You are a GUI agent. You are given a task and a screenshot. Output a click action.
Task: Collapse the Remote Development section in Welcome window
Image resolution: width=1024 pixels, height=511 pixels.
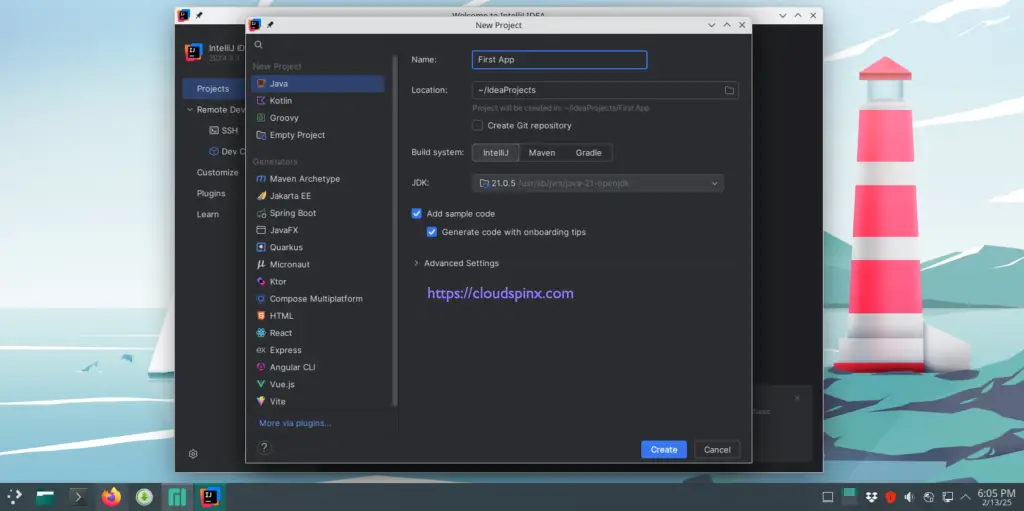(x=190, y=110)
